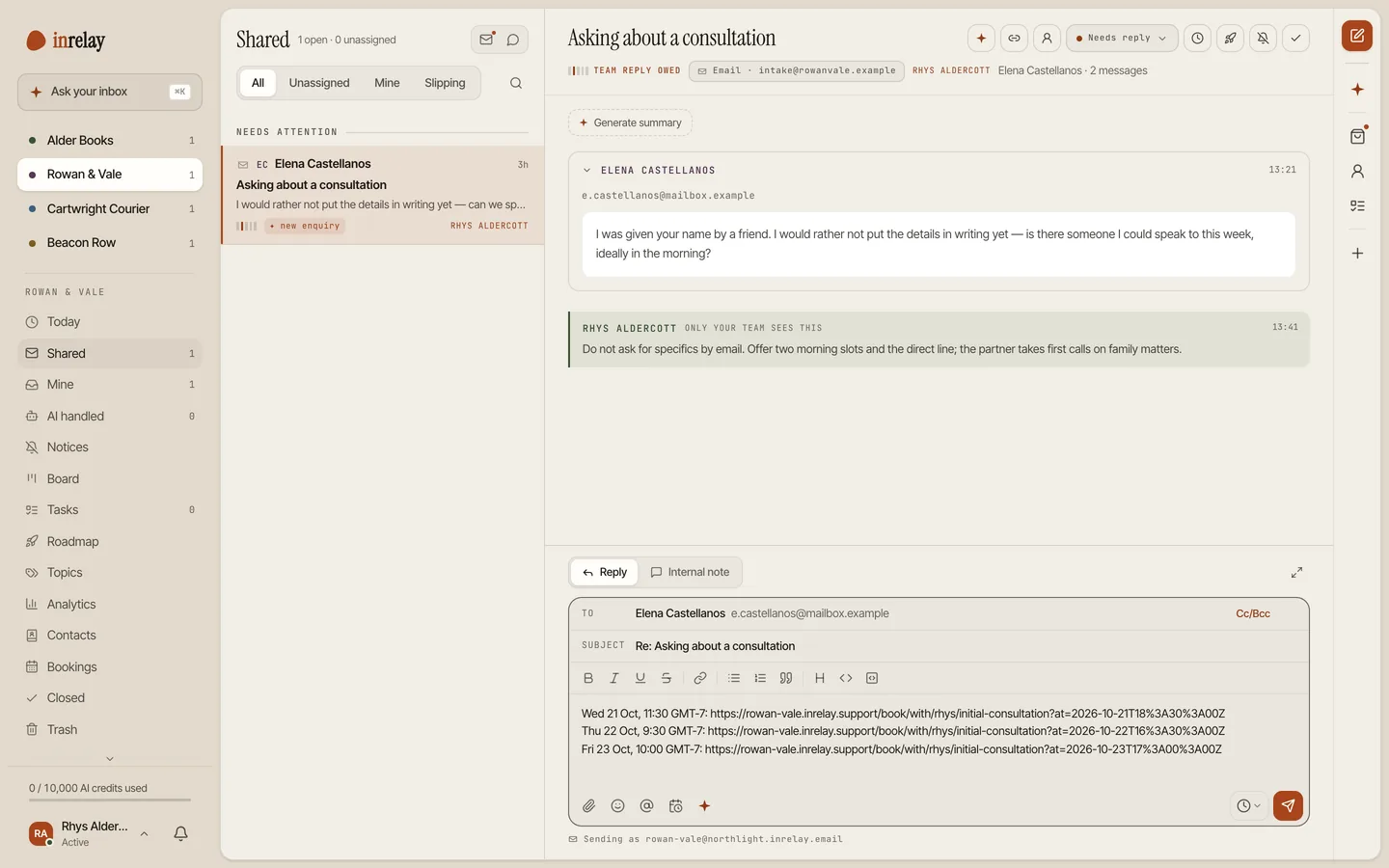Click the Email intake@rowanvale.example chip
Viewport: 1389px width, 868px height.
[x=797, y=70]
